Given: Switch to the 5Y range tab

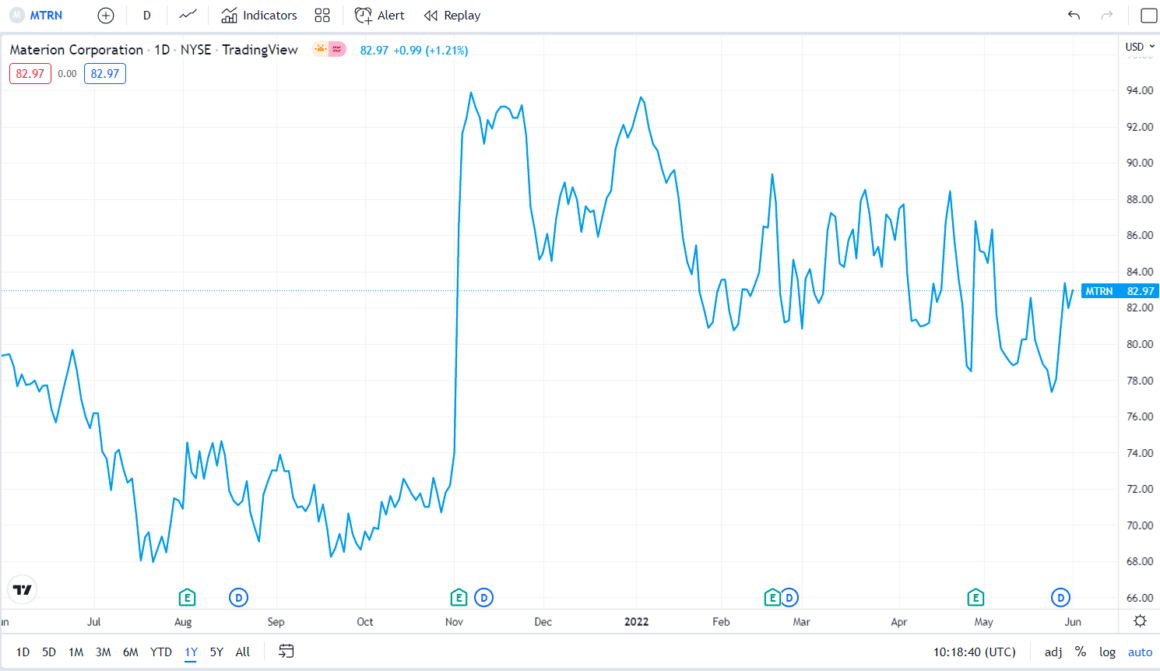Looking at the screenshot, I should coord(216,651).
